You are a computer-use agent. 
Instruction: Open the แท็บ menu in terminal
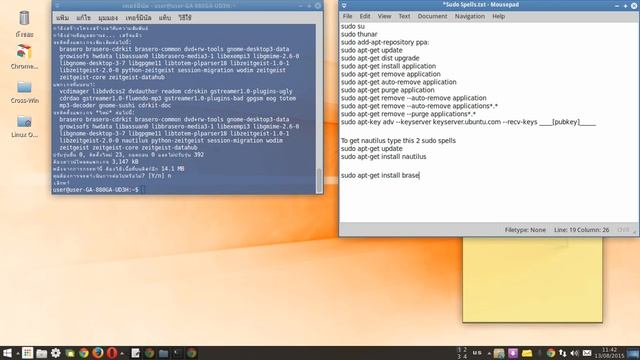[164, 18]
